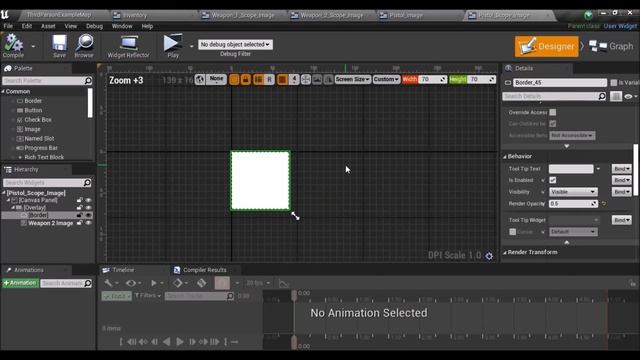This screenshot has height=360, width=640.
Task: Switch to the Inventory tab
Action: (135, 16)
